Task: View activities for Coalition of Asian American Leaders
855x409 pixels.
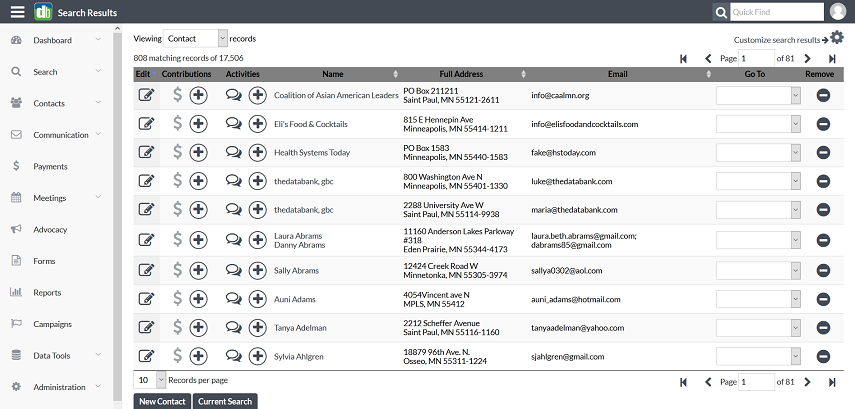Action: tap(233, 95)
